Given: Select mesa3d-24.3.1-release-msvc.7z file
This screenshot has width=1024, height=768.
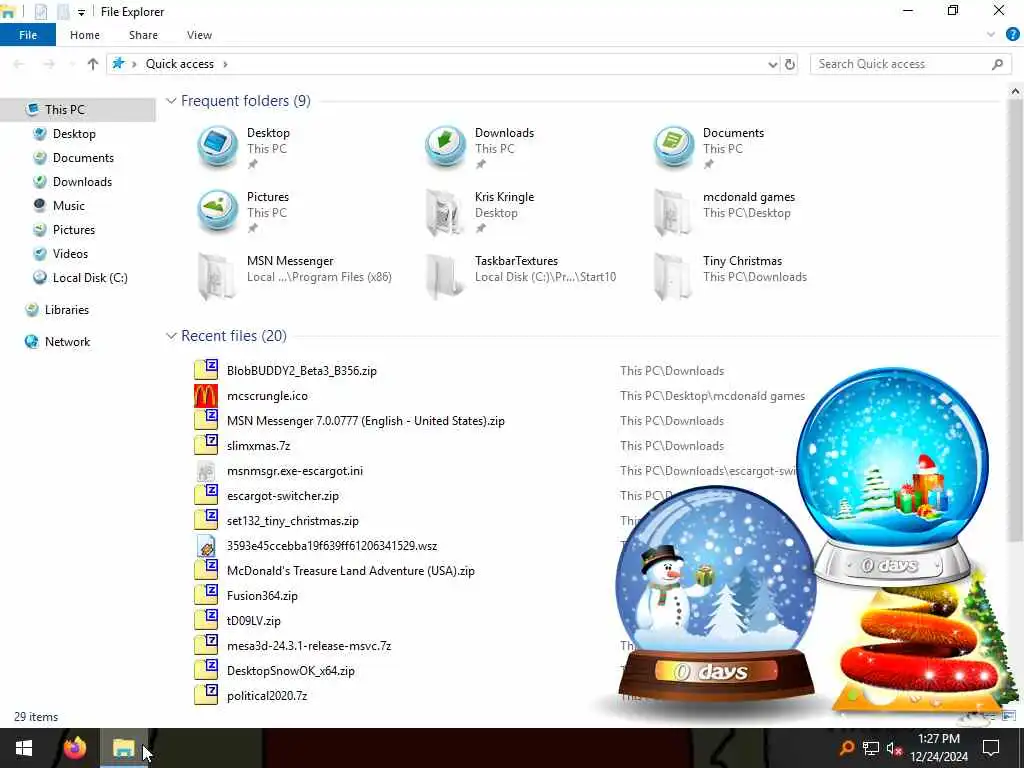Looking at the screenshot, I should click(309, 646).
